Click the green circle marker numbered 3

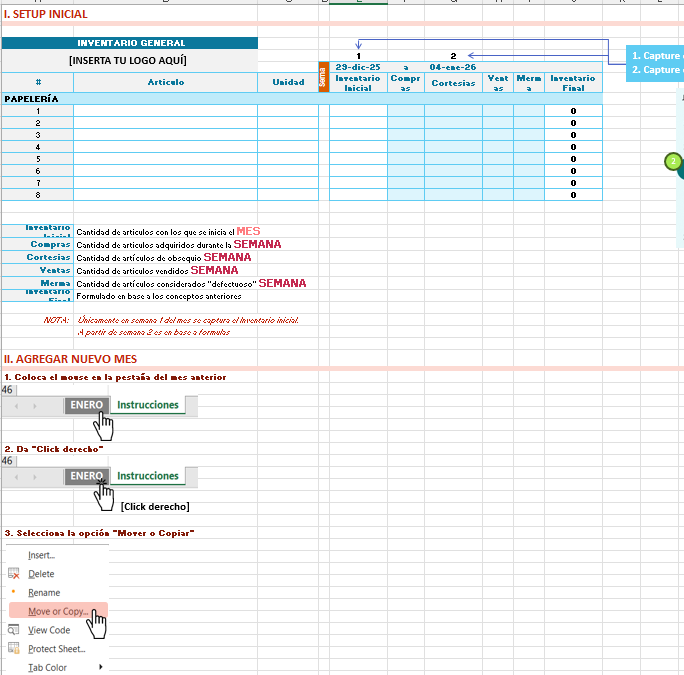click(674, 161)
